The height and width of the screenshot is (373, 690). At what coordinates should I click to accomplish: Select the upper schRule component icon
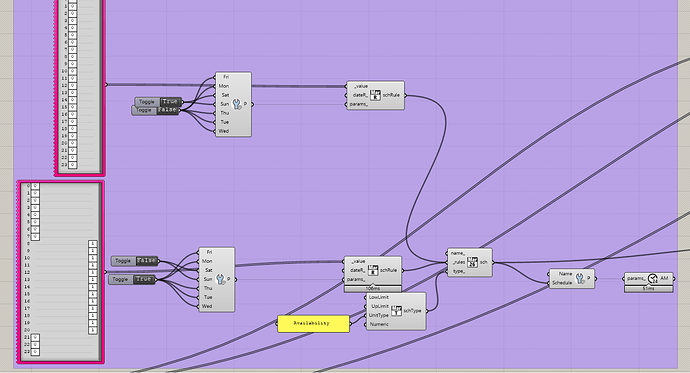click(375, 95)
